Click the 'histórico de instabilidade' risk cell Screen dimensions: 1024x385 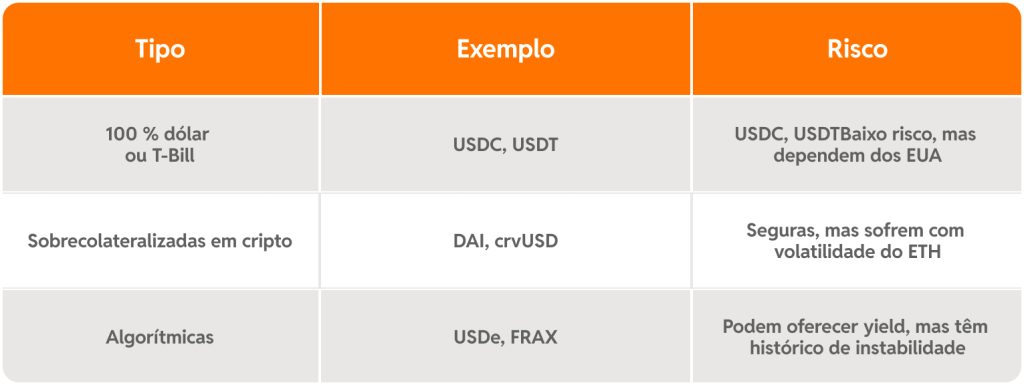(x=857, y=337)
